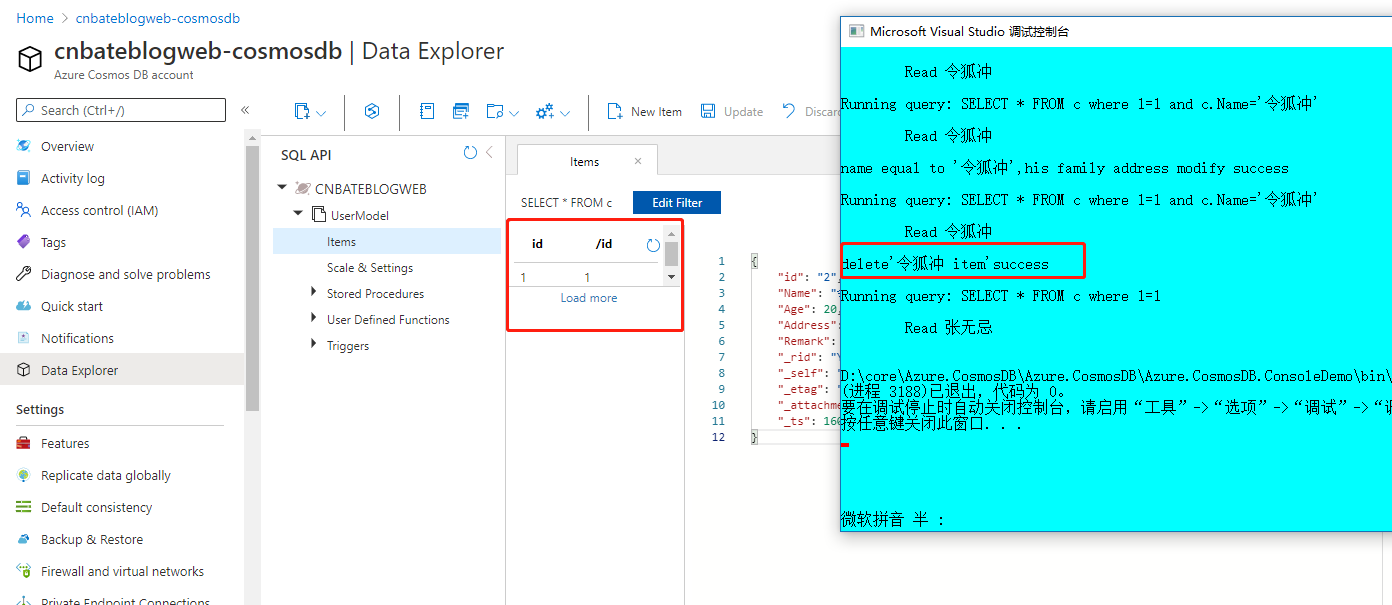Collapse the SQL API tree pane
Image resolution: width=1392 pixels, height=605 pixels.
point(489,153)
